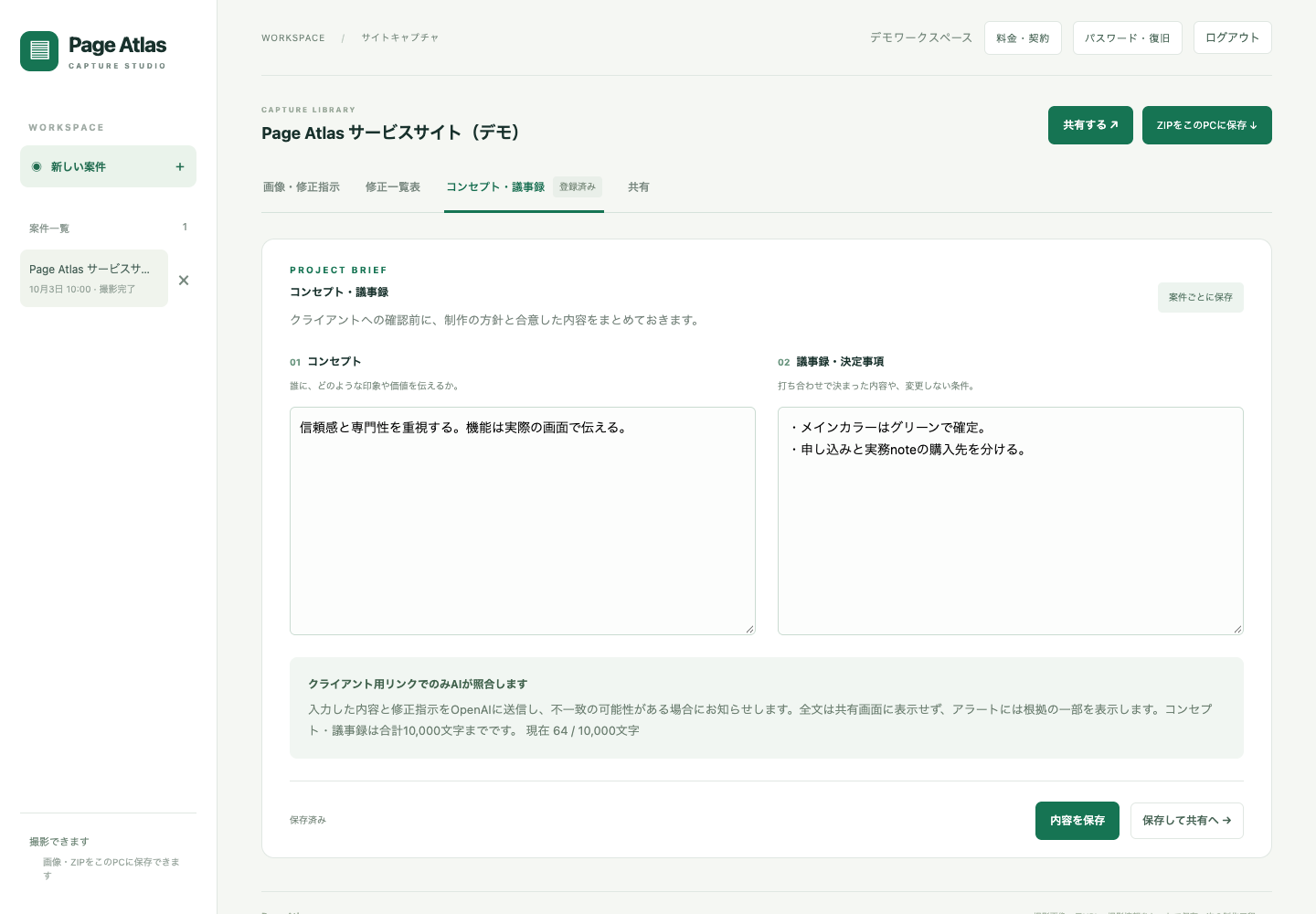The image size is (1316, 914).
Task: Click the デモワークスペース label
Action: 921,37
